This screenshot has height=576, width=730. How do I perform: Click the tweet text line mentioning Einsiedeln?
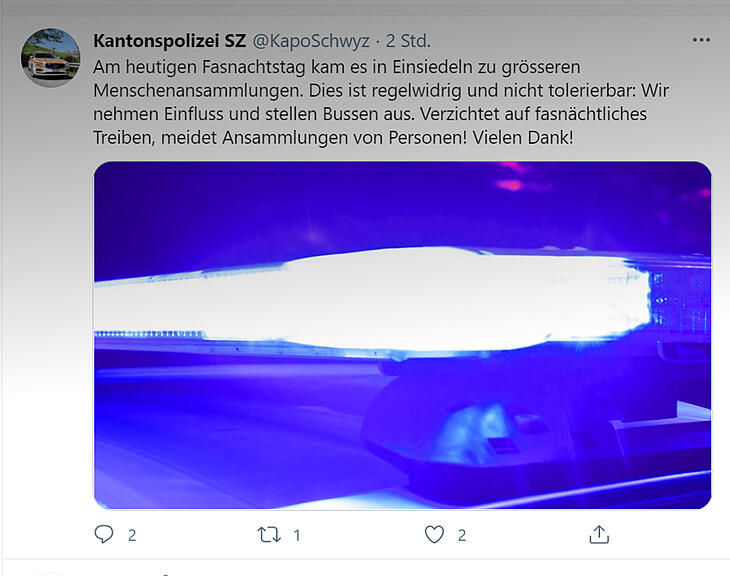(337, 68)
